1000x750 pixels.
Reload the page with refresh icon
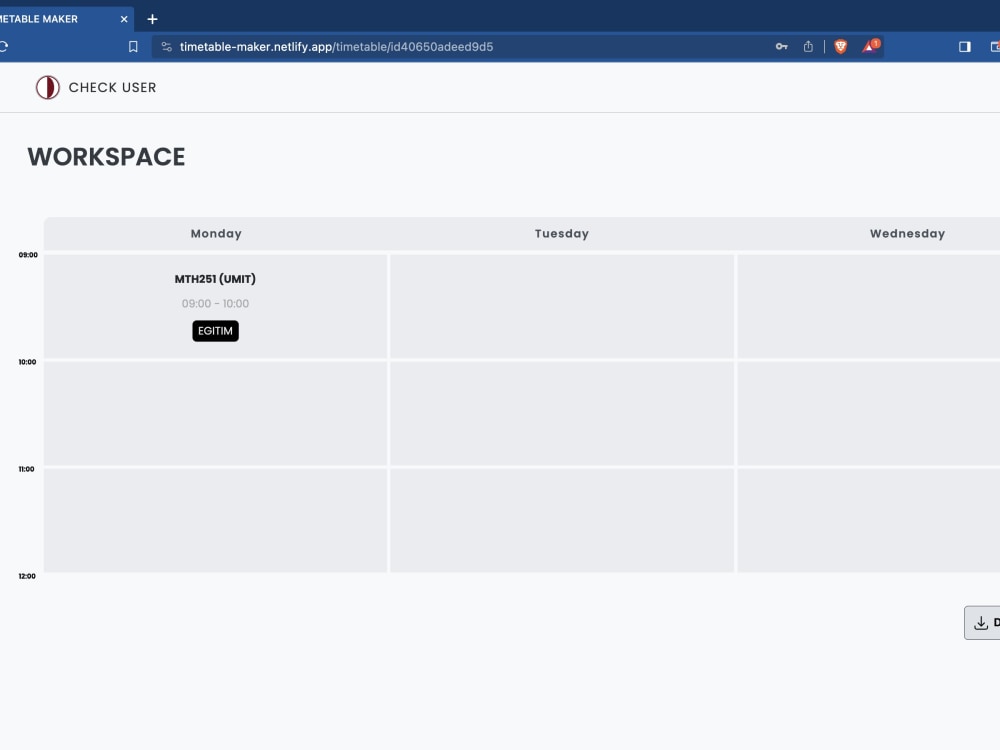[x=3, y=47]
